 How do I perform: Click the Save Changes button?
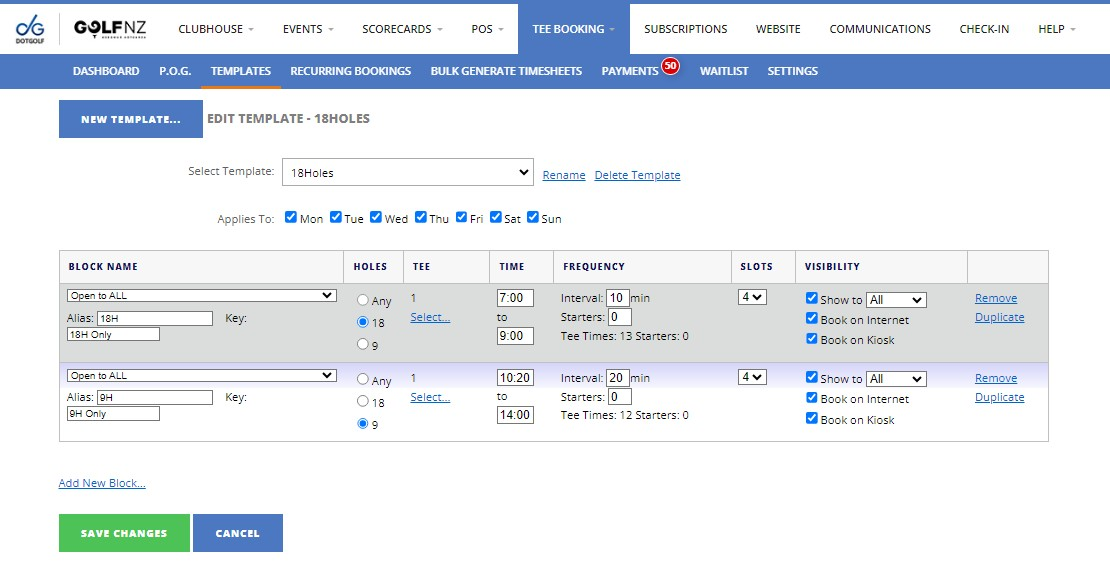click(124, 533)
